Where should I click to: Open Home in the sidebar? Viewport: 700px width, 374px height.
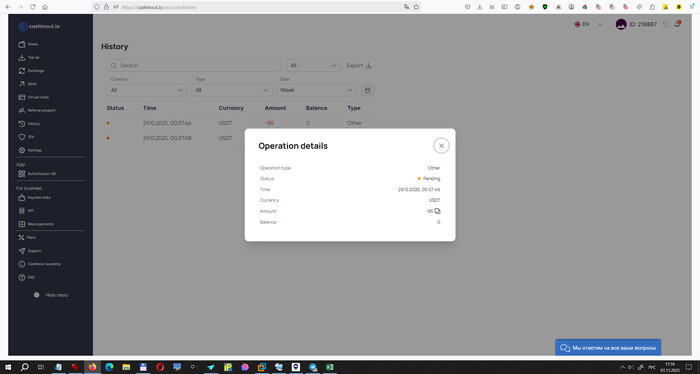(x=28, y=44)
